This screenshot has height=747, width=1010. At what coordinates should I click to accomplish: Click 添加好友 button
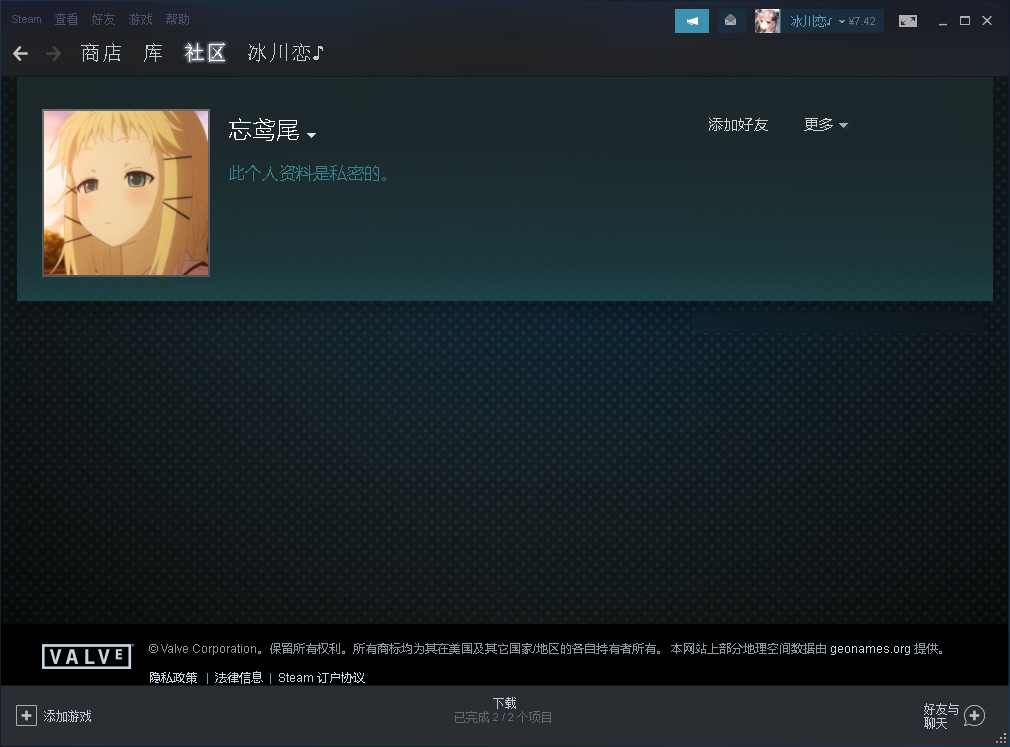pyautogui.click(x=738, y=124)
